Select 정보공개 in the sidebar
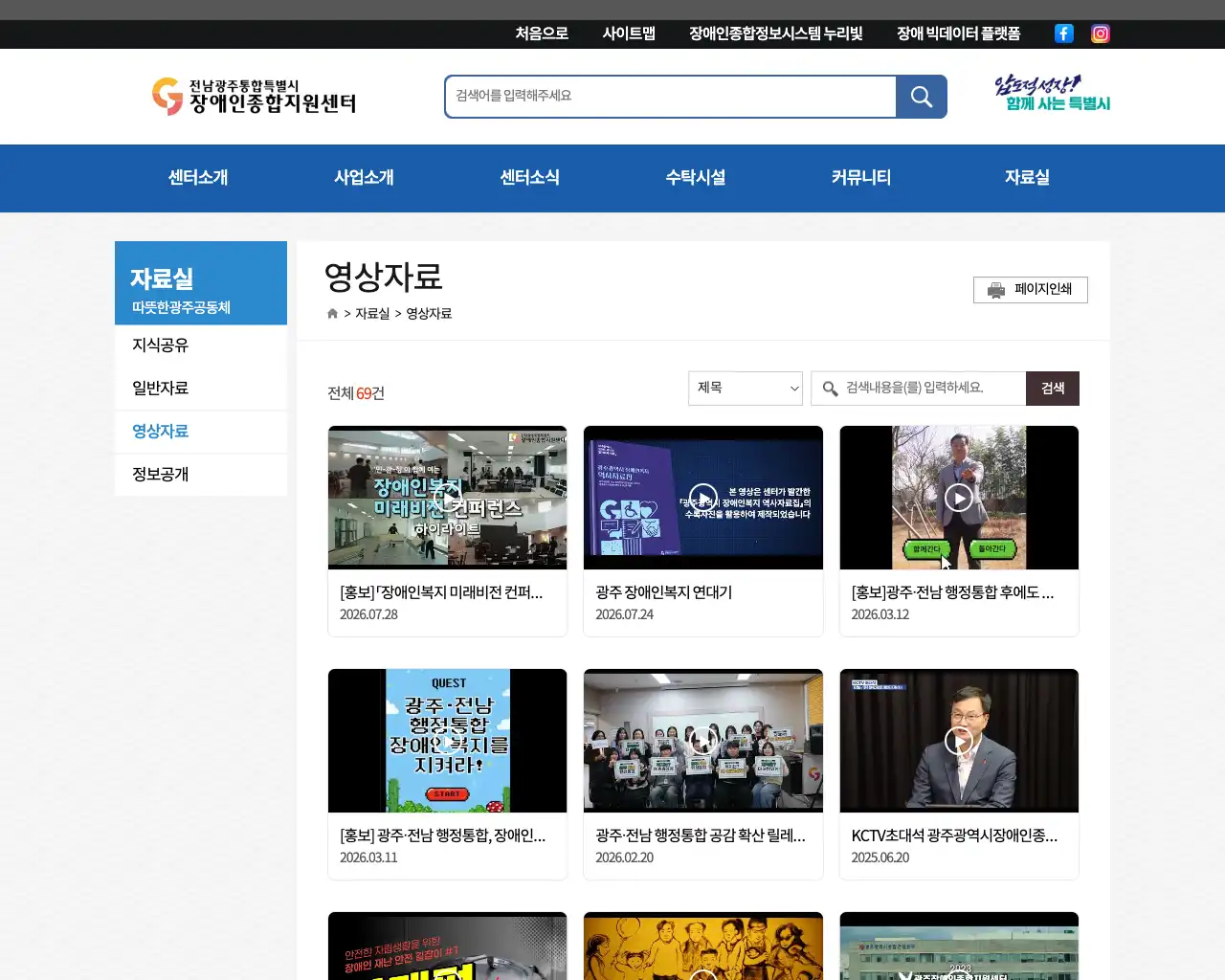Viewport: 1225px width, 980px height. pos(201,475)
